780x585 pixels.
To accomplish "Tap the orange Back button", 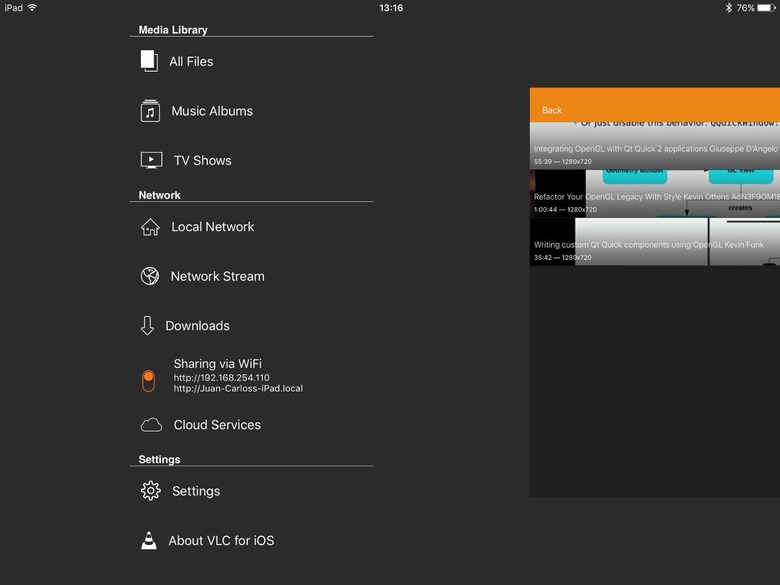I will (552, 110).
